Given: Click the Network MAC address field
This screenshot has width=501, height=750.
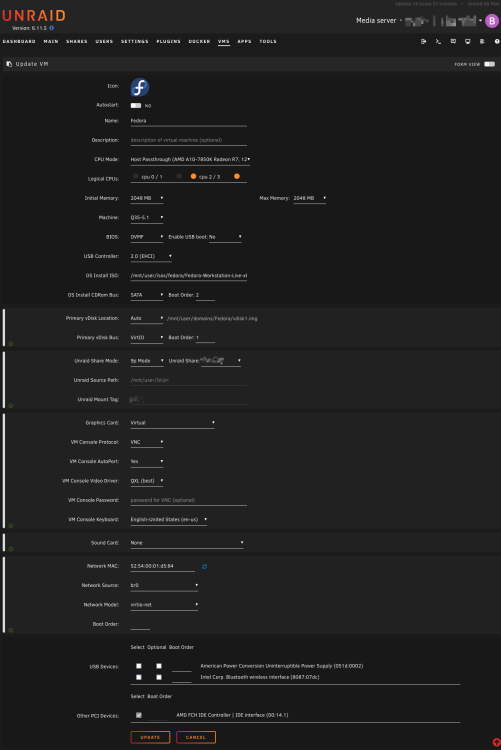Looking at the screenshot, I should 163,566.
